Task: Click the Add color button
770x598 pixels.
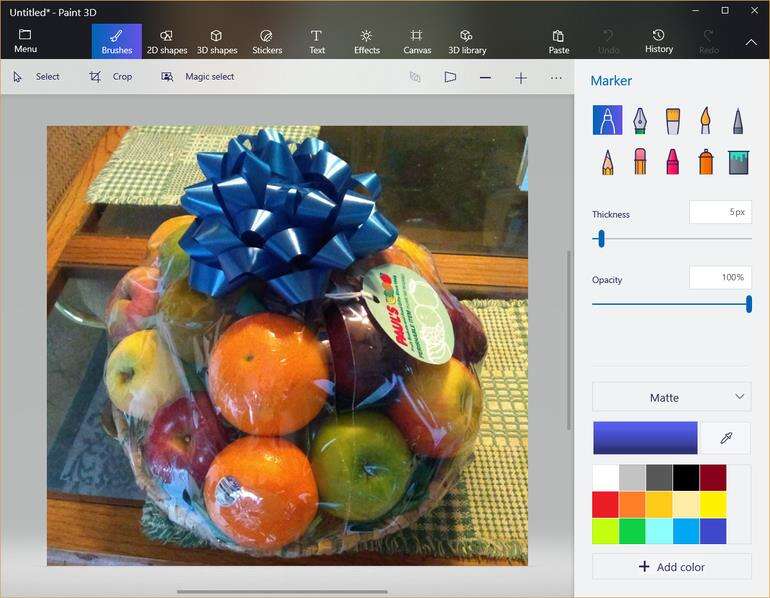Action: 671,567
